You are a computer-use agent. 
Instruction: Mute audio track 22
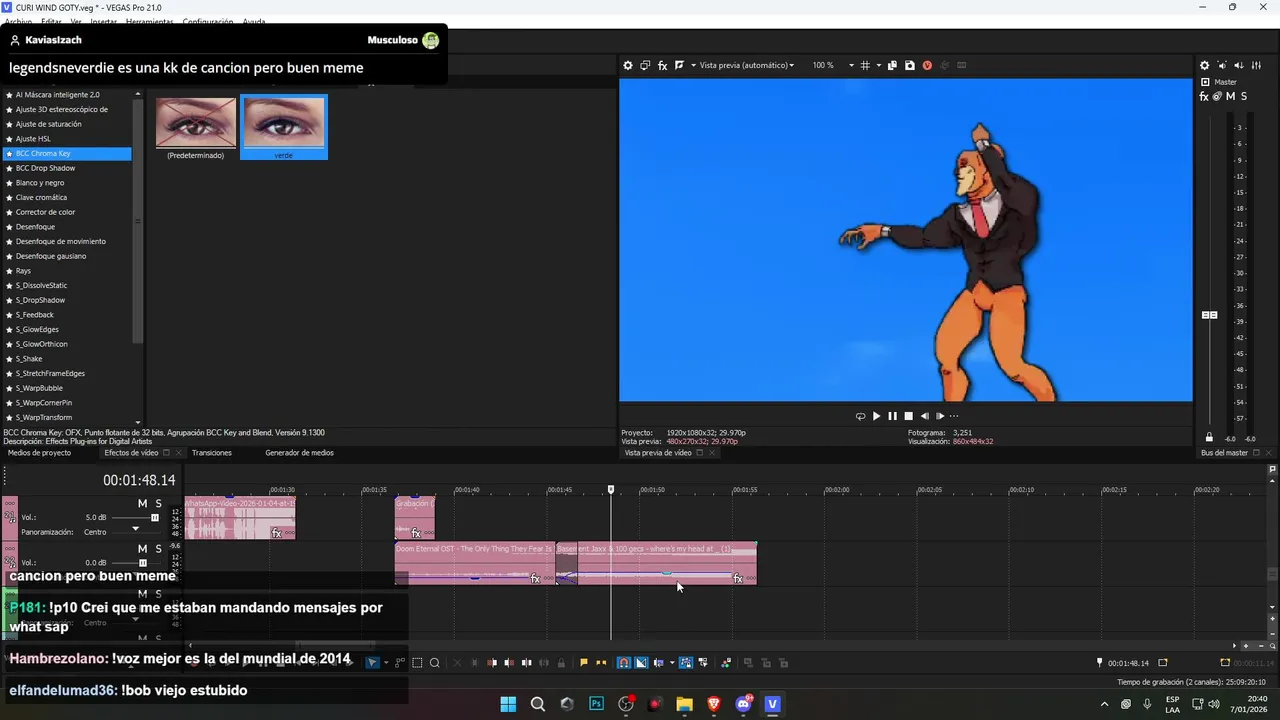(x=142, y=549)
